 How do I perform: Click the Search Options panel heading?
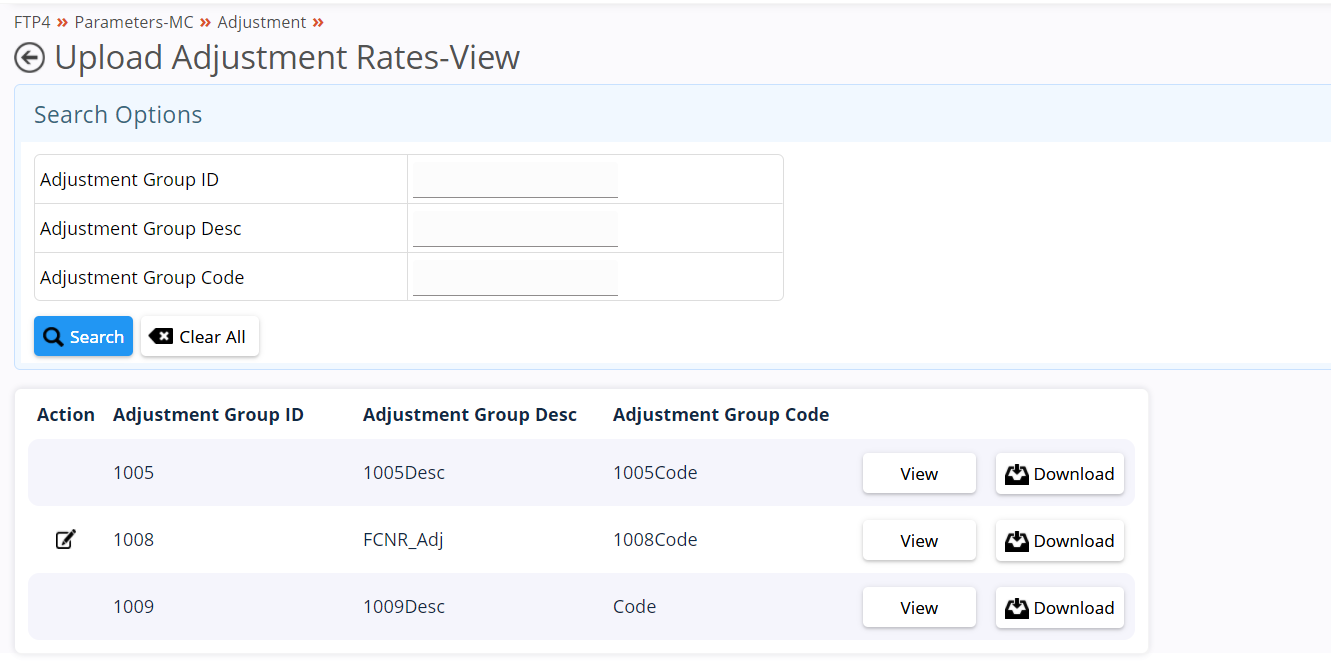tap(118, 115)
